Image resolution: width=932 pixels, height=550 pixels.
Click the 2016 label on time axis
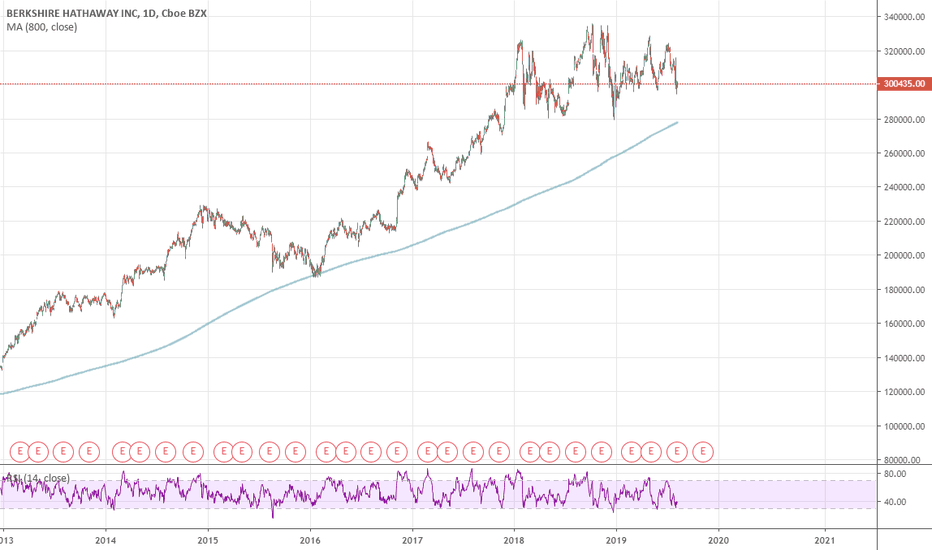[x=310, y=540]
